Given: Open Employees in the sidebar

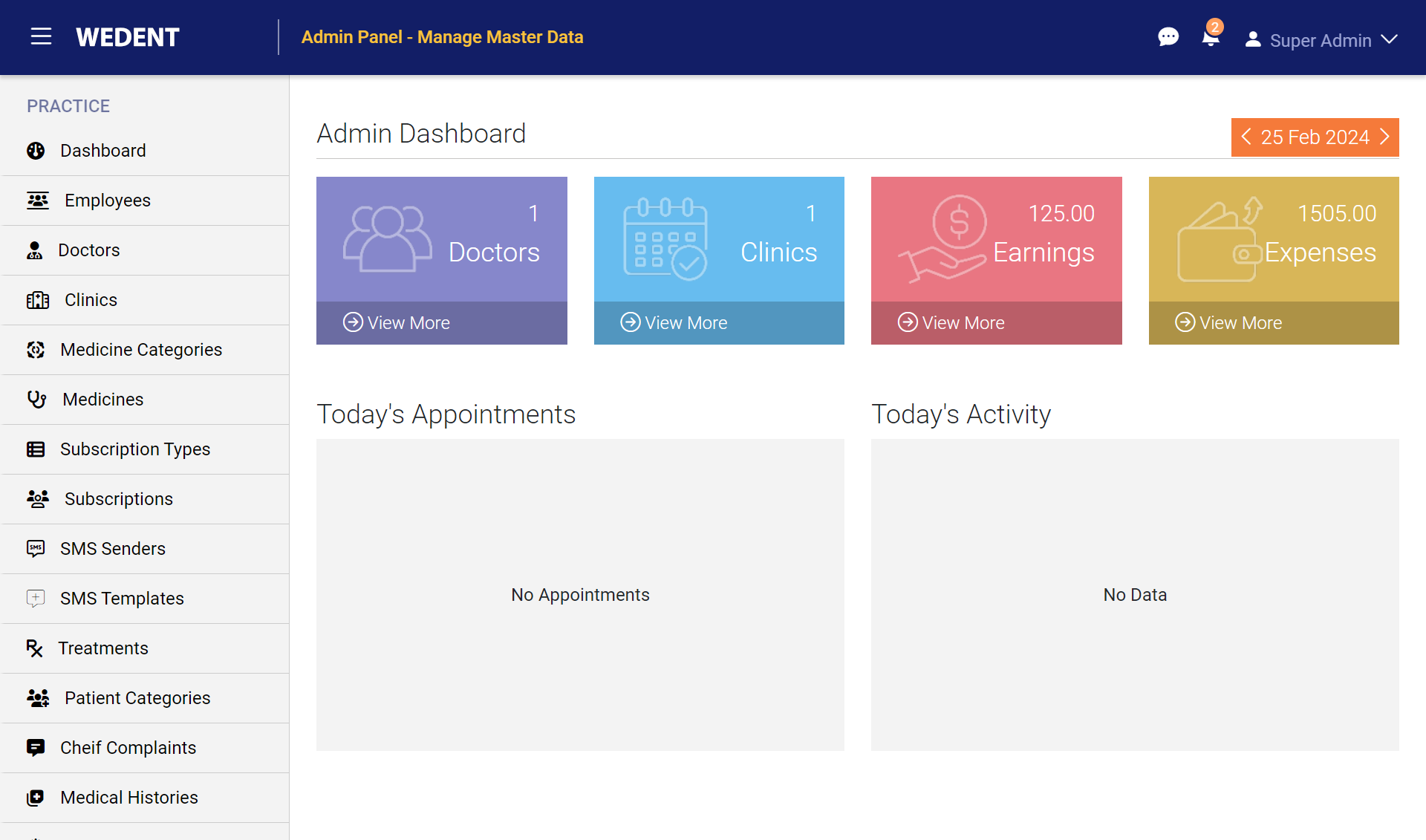Looking at the screenshot, I should [107, 201].
